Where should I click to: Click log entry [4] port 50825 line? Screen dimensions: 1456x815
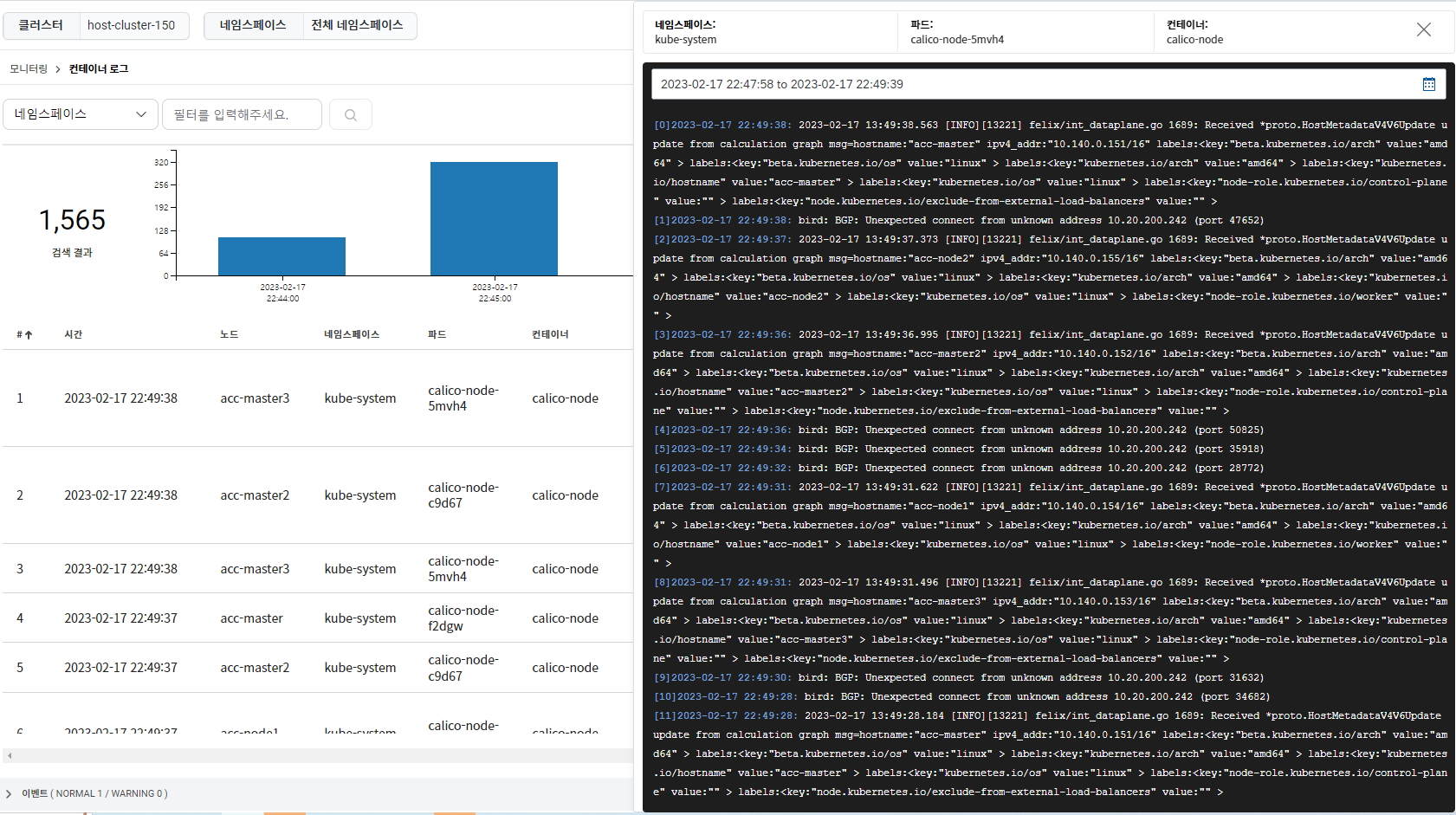click(958, 430)
